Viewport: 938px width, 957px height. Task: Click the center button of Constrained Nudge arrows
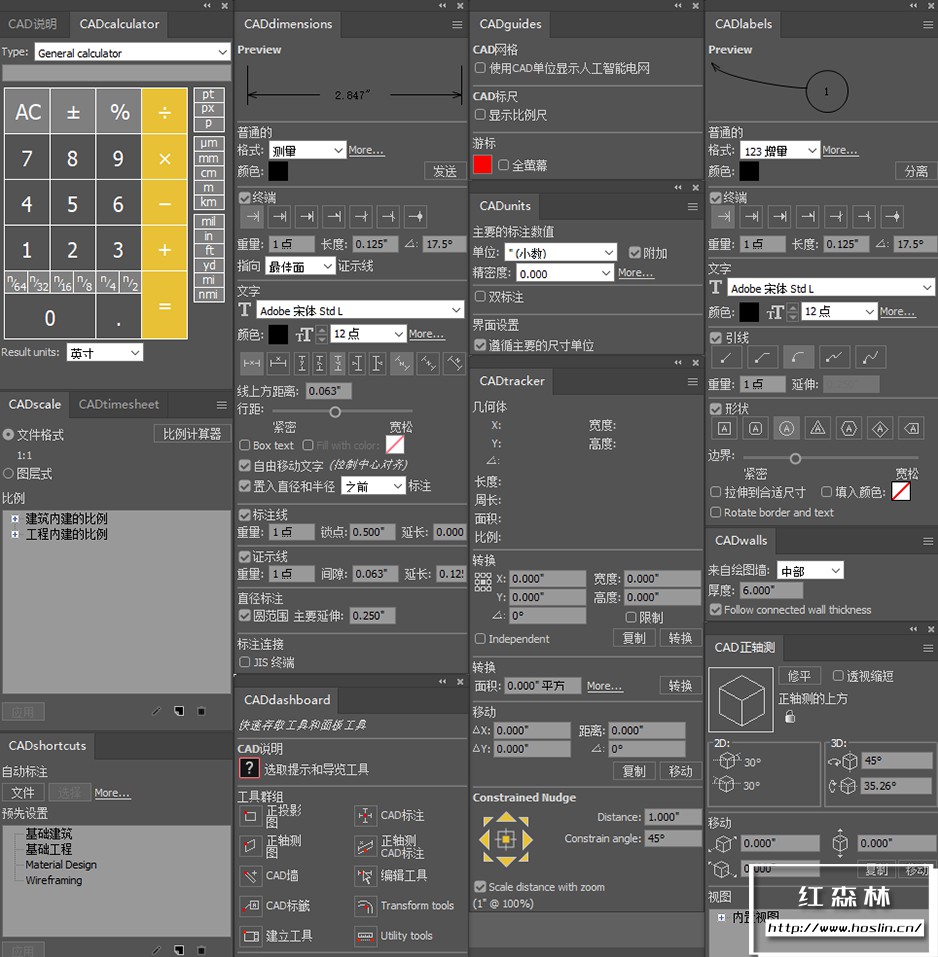click(505, 840)
